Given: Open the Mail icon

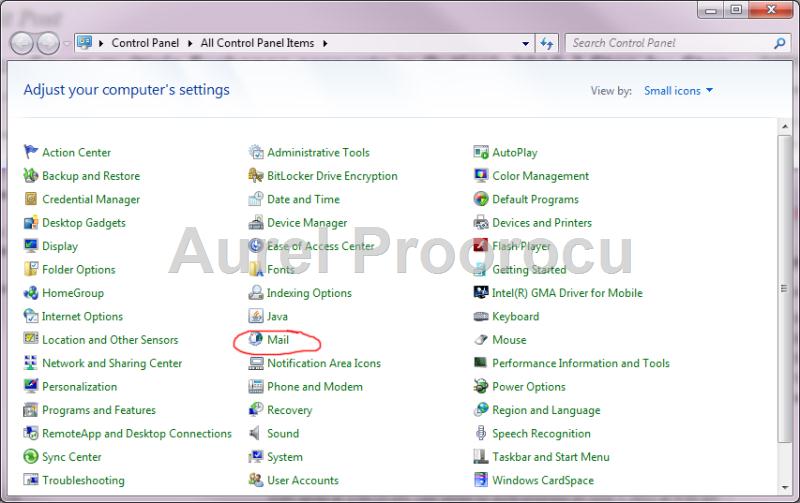Looking at the screenshot, I should [256, 339].
